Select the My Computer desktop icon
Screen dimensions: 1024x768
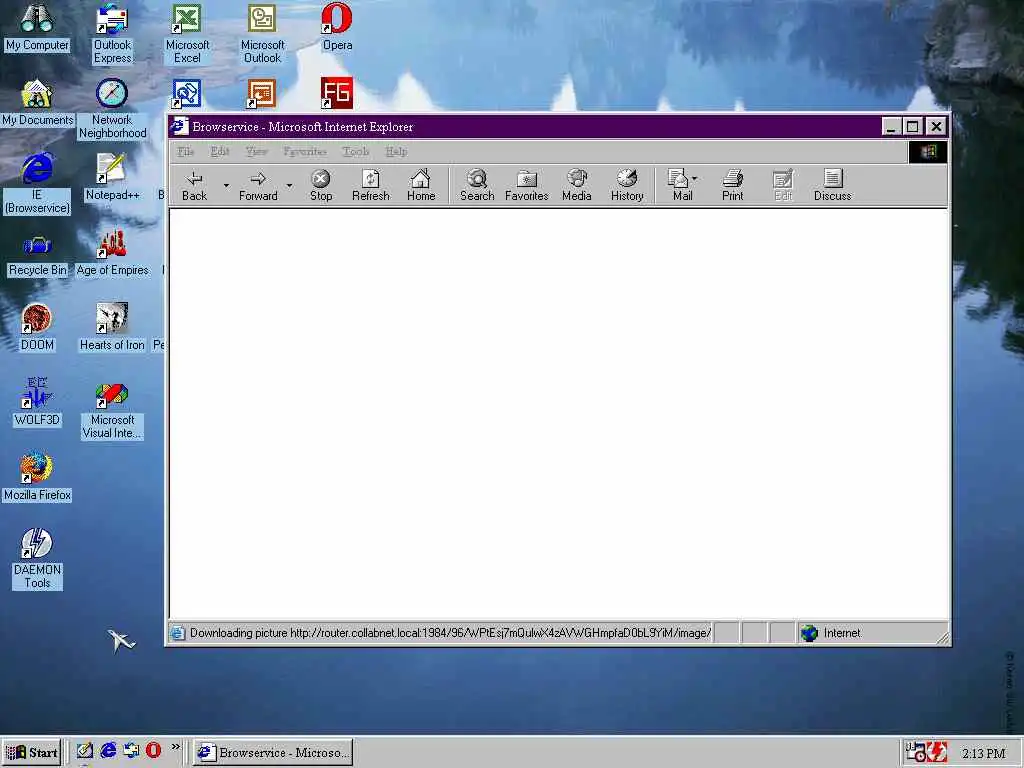point(37,27)
